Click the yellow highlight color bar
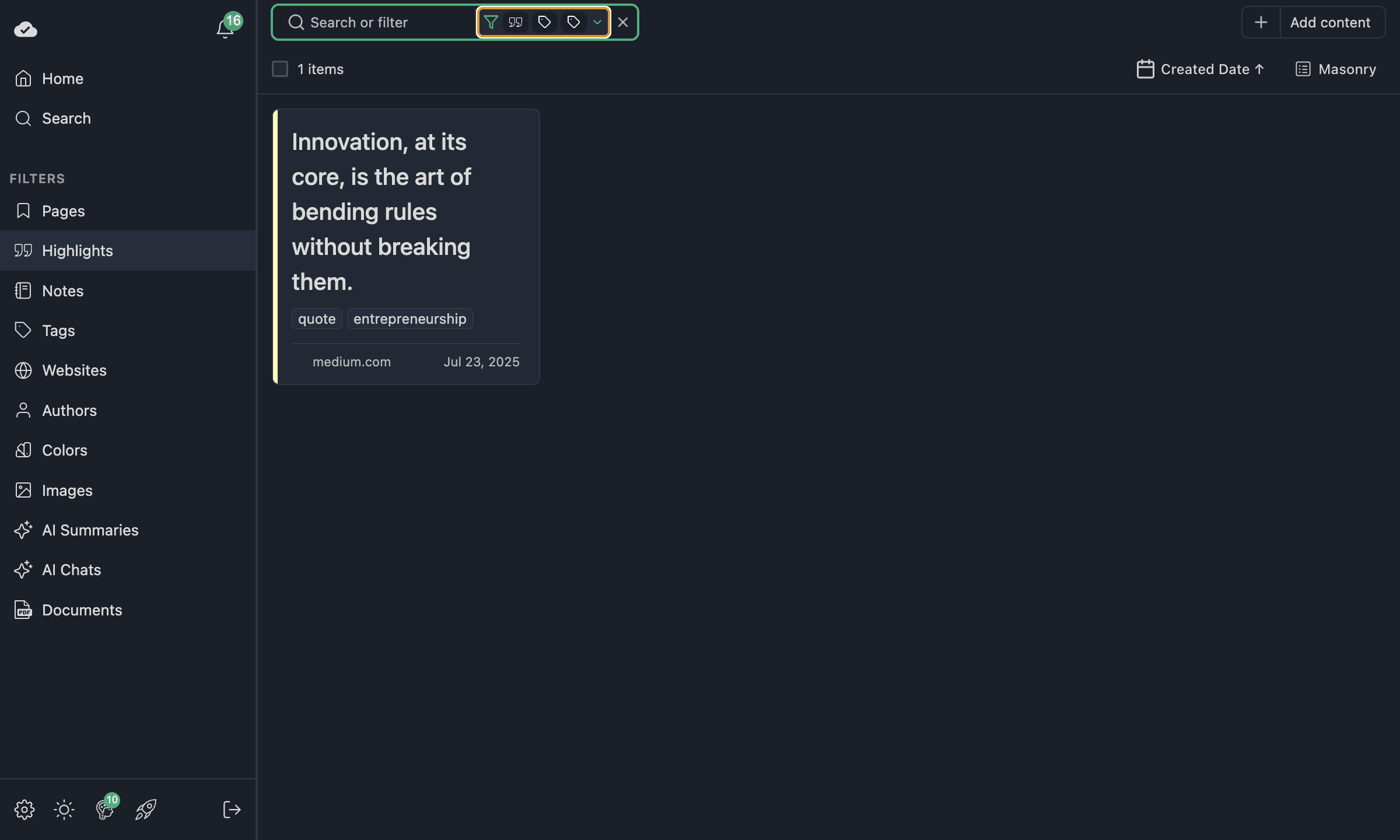 click(x=275, y=246)
